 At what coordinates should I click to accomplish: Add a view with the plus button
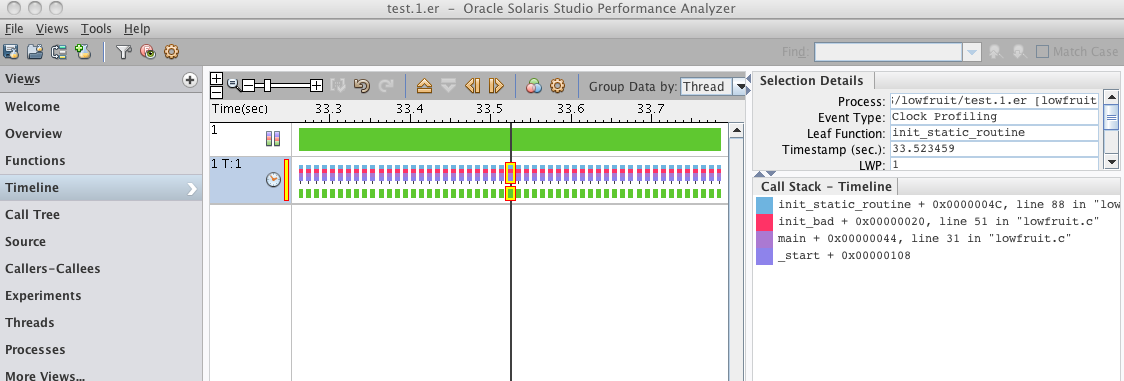click(190, 79)
